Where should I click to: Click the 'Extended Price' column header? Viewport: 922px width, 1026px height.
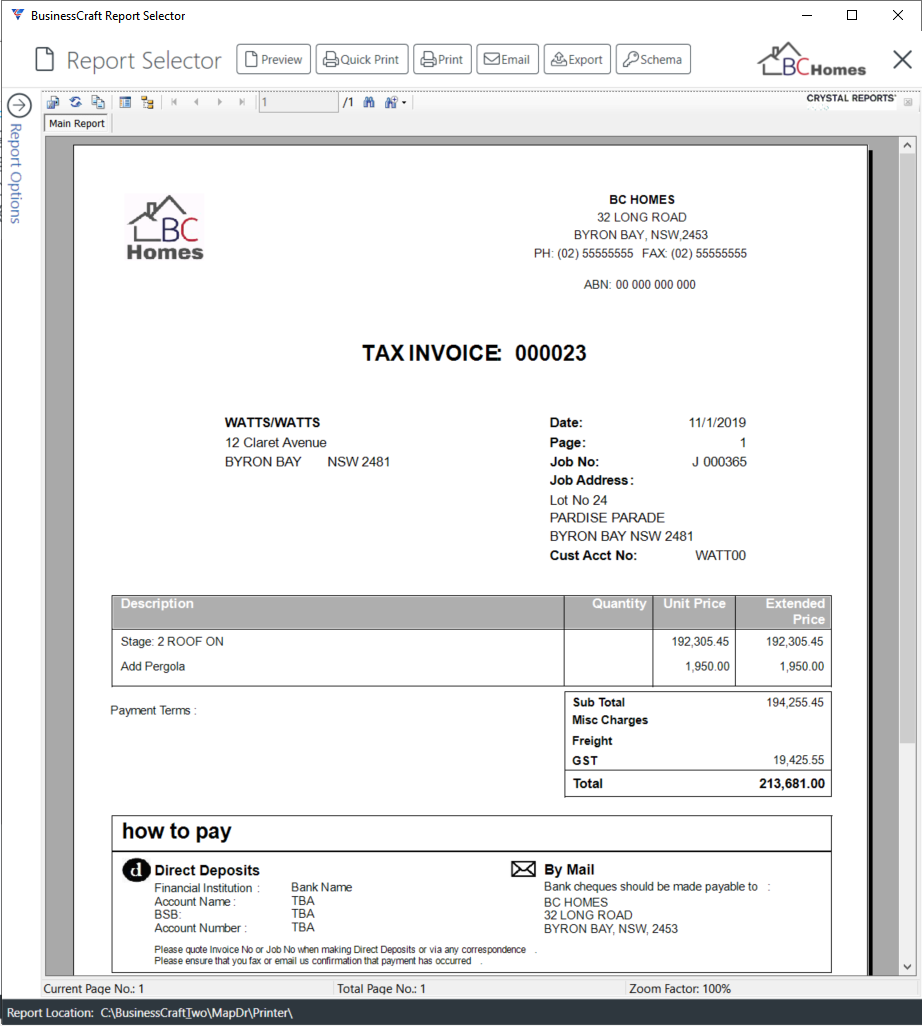[x=795, y=611]
